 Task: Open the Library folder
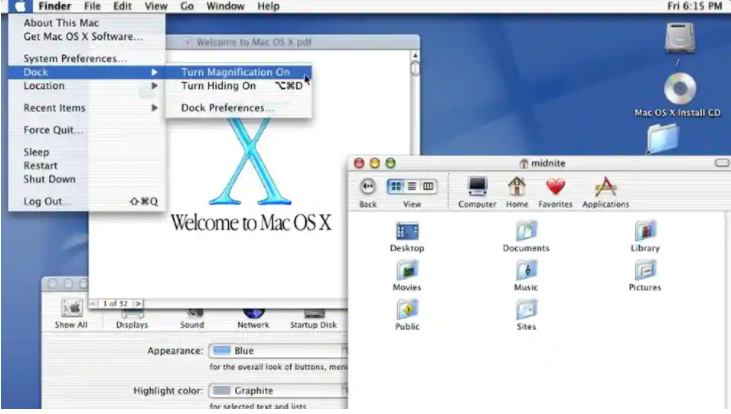tap(645, 232)
